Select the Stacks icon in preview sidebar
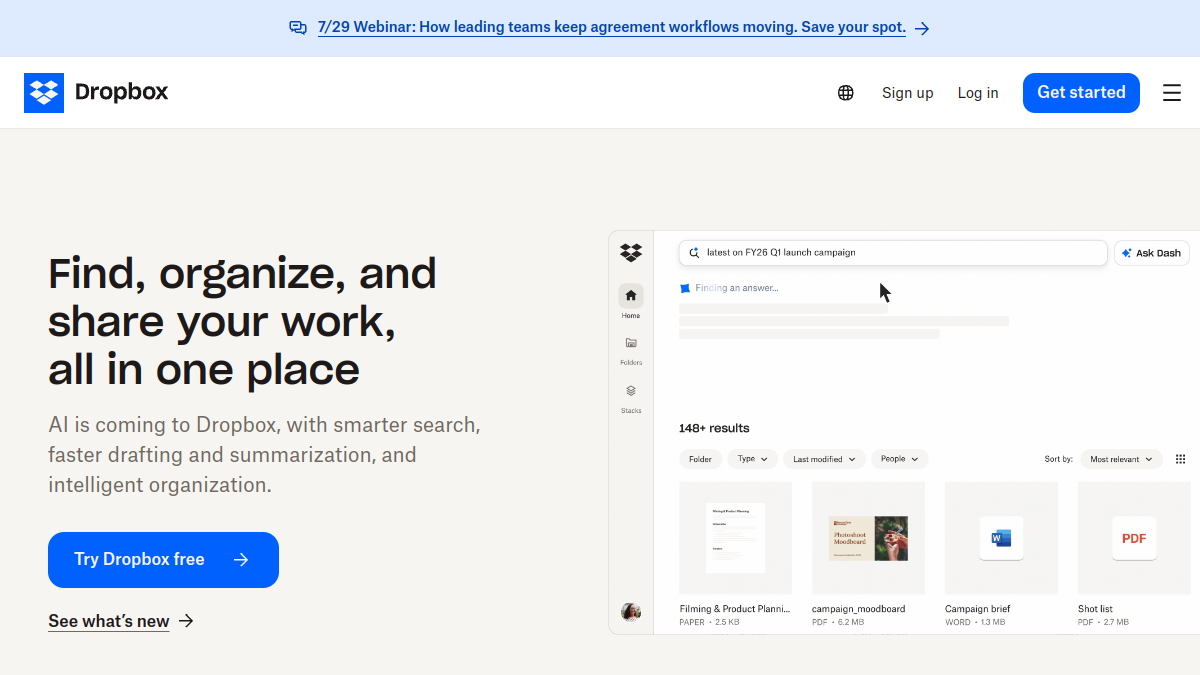The height and width of the screenshot is (675, 1200). [631, 391]
